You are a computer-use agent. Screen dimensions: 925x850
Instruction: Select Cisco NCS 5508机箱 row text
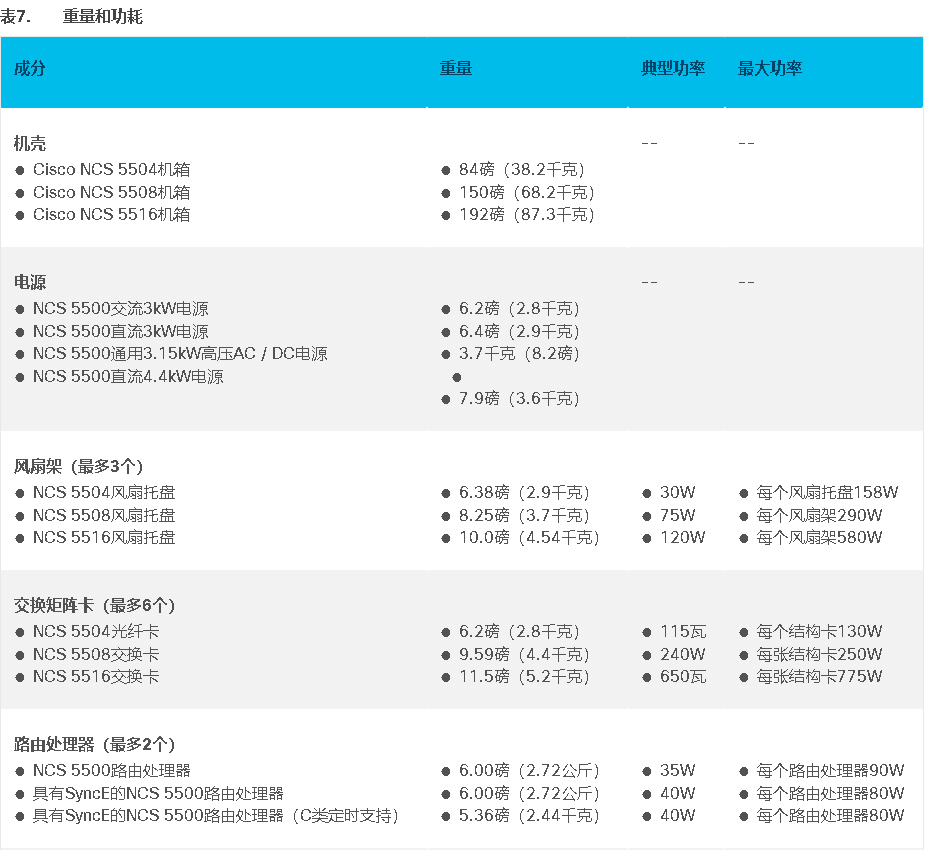pos(111,192)
